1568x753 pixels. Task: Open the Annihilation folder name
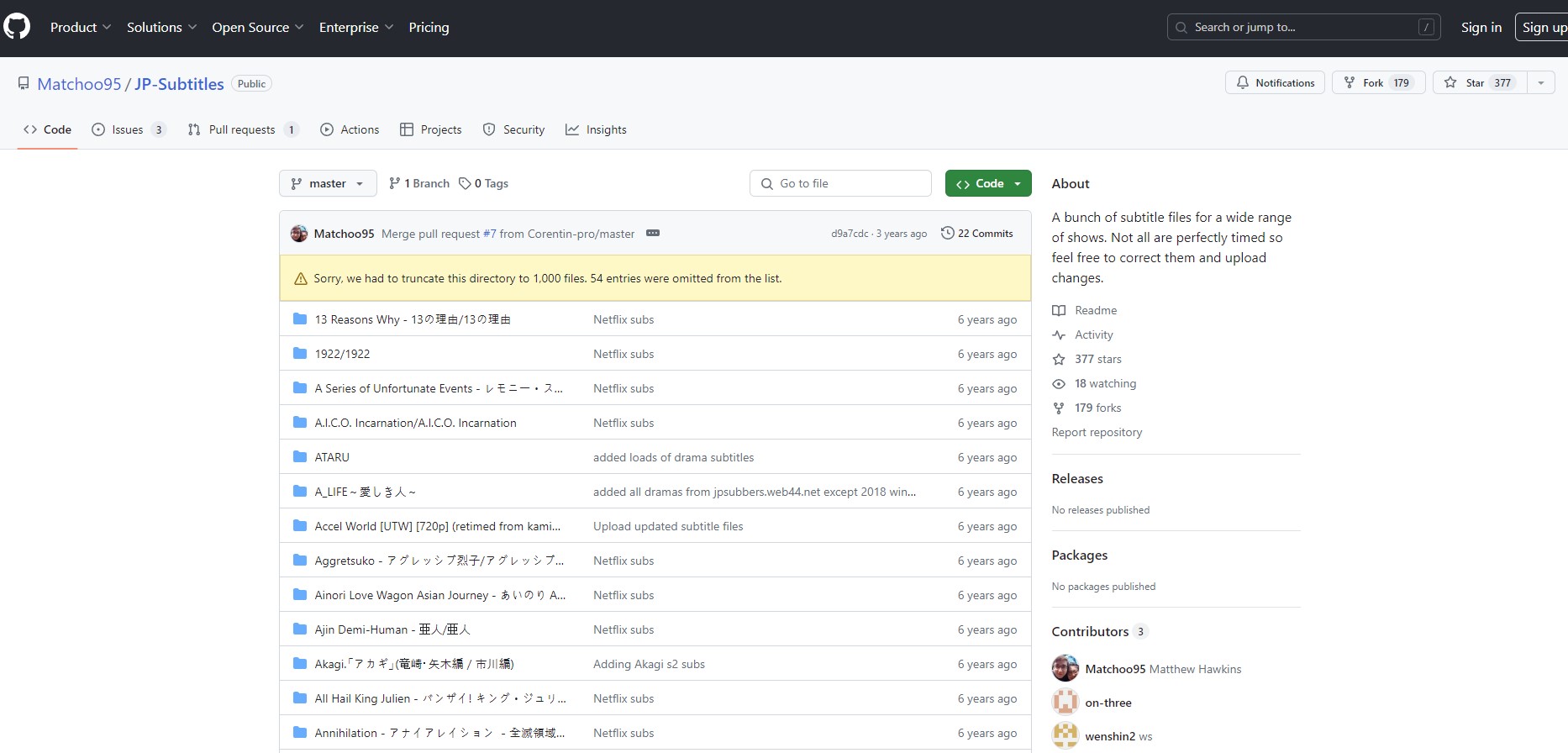point(439,733)
